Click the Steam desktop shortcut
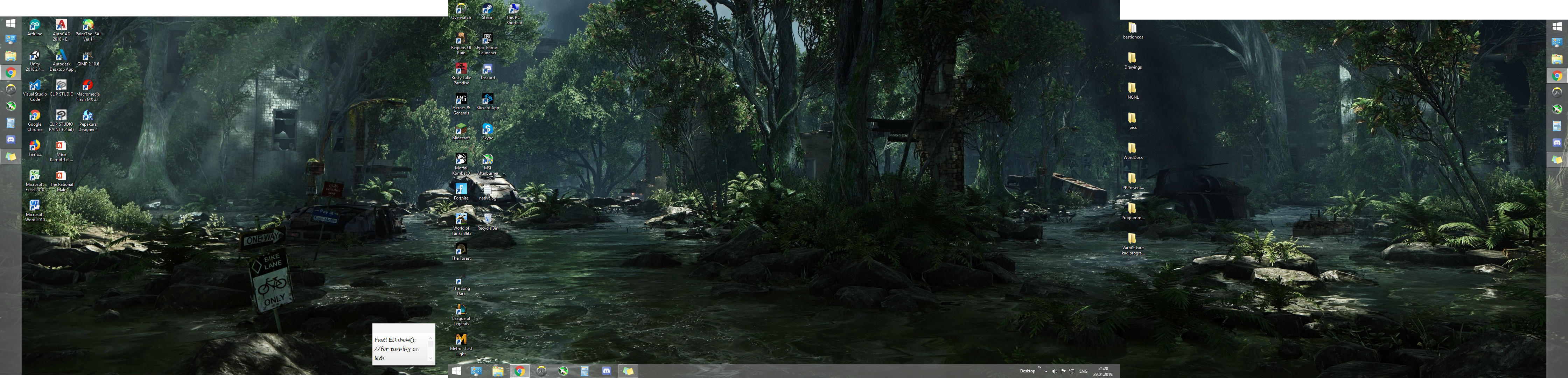Image resolution: width=1568 pixels, height=378 pixels. (488, 11)
